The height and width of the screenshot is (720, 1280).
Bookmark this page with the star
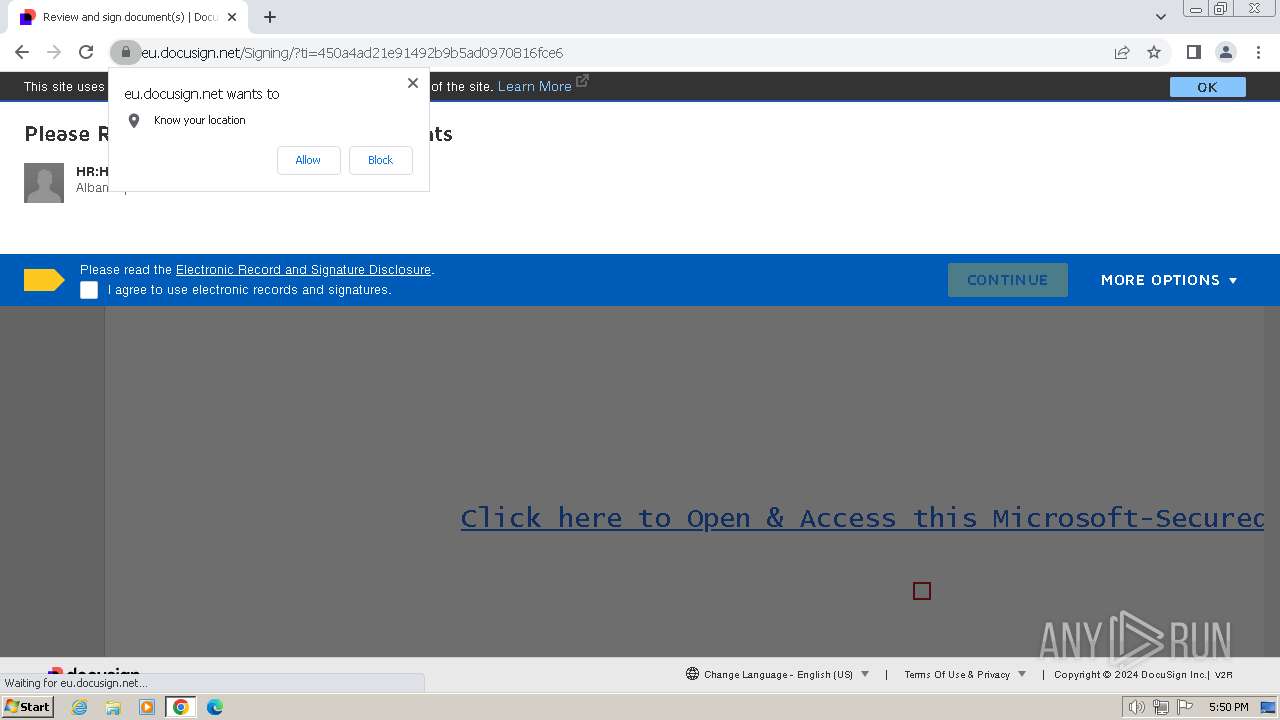1154,52
